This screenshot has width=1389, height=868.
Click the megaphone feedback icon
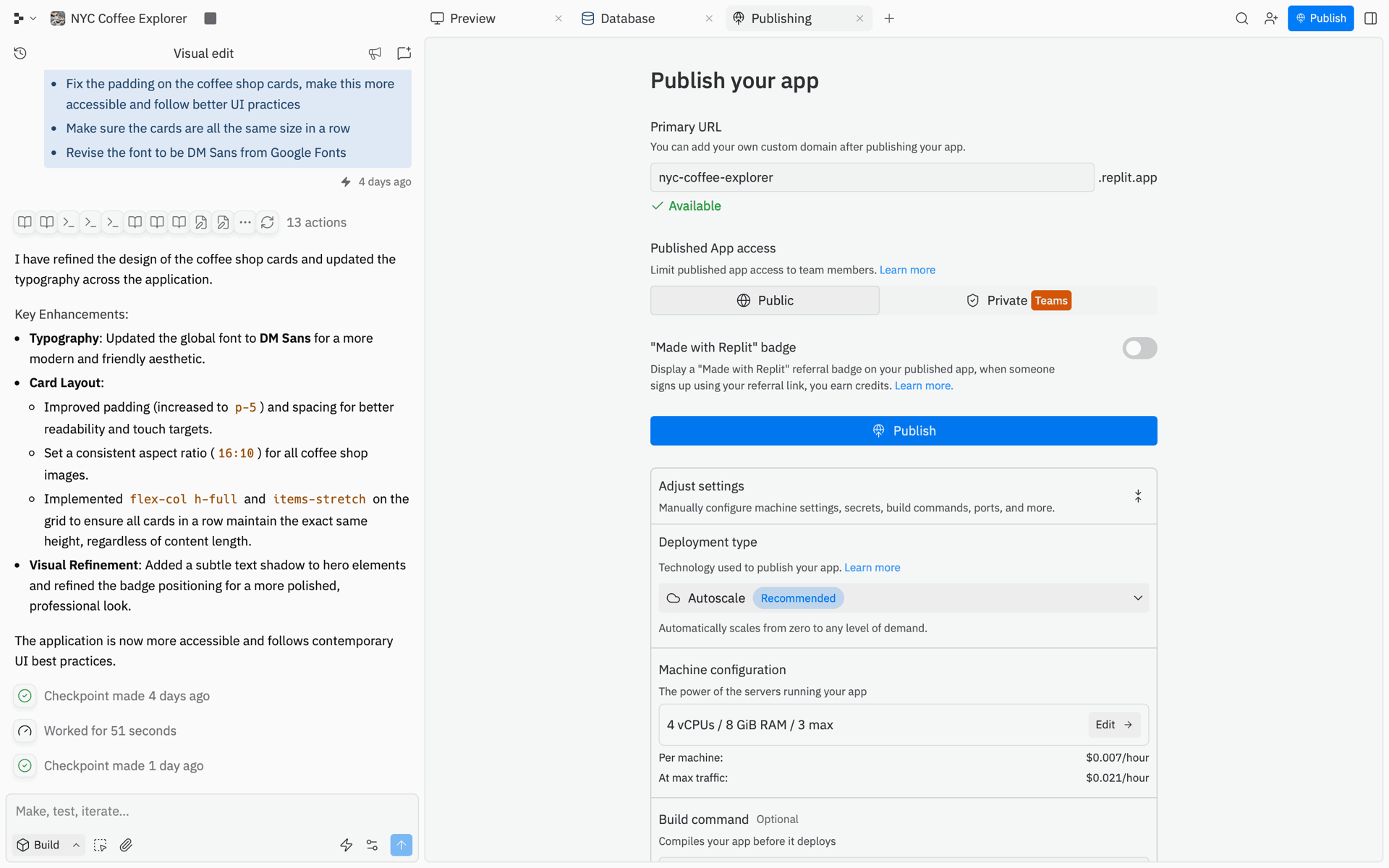point(375,54)
